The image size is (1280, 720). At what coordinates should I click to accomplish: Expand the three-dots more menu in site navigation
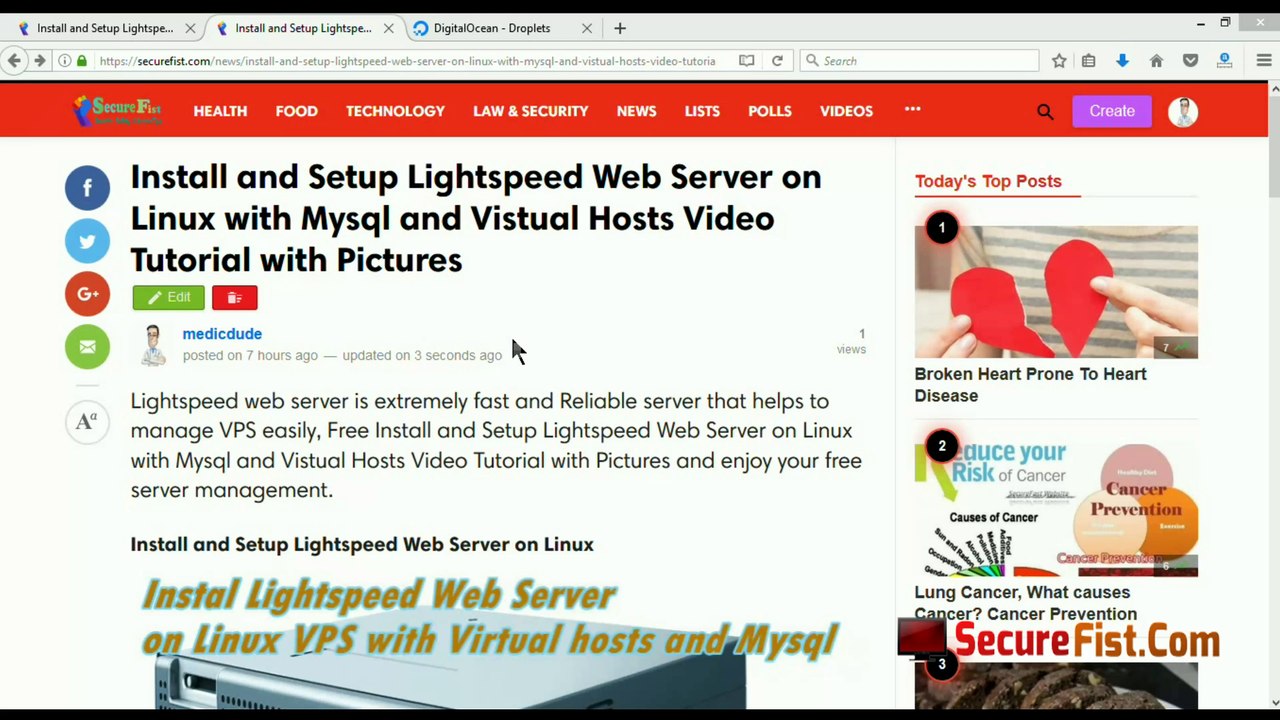[912, 109]
